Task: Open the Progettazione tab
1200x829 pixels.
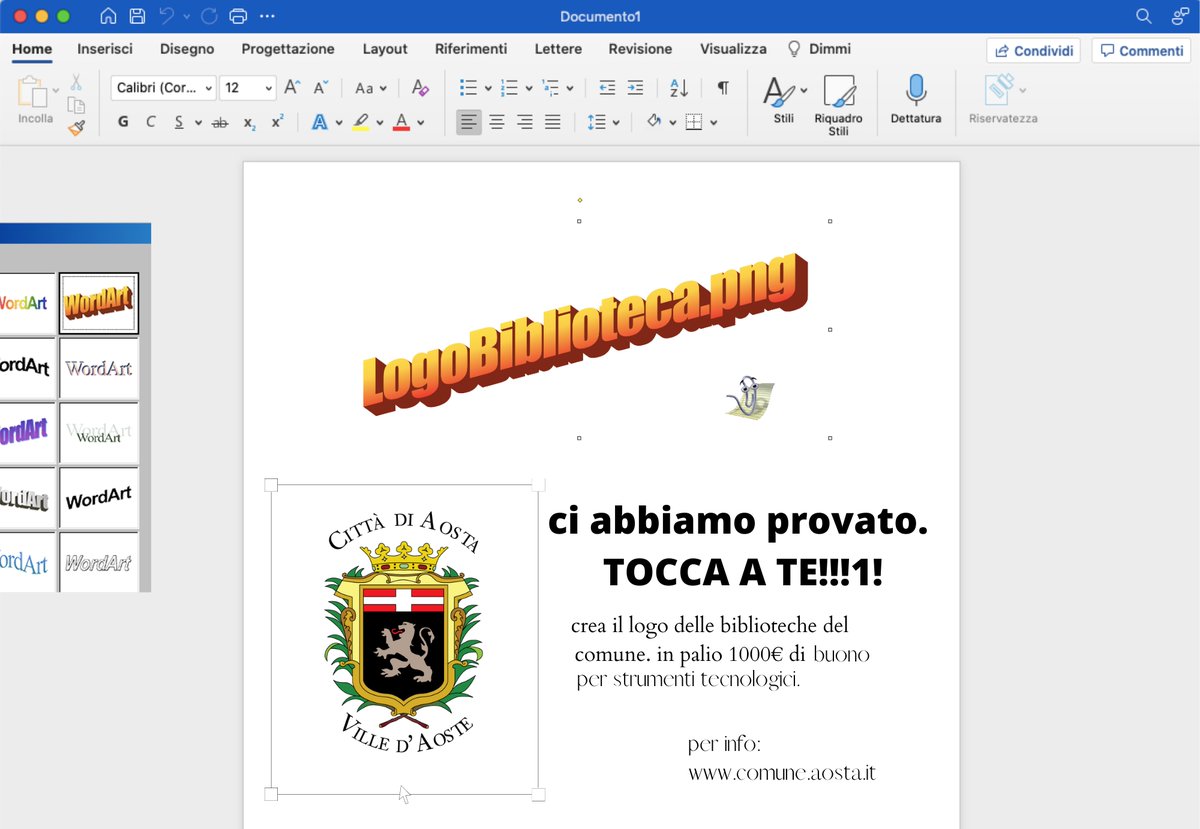Action: tap(288, 48)
